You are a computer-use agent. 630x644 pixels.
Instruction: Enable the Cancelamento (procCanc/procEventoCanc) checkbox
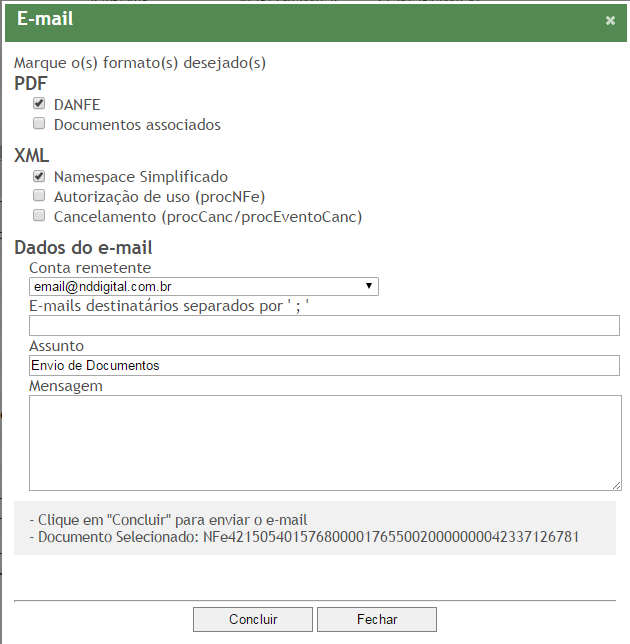[39, 216]
